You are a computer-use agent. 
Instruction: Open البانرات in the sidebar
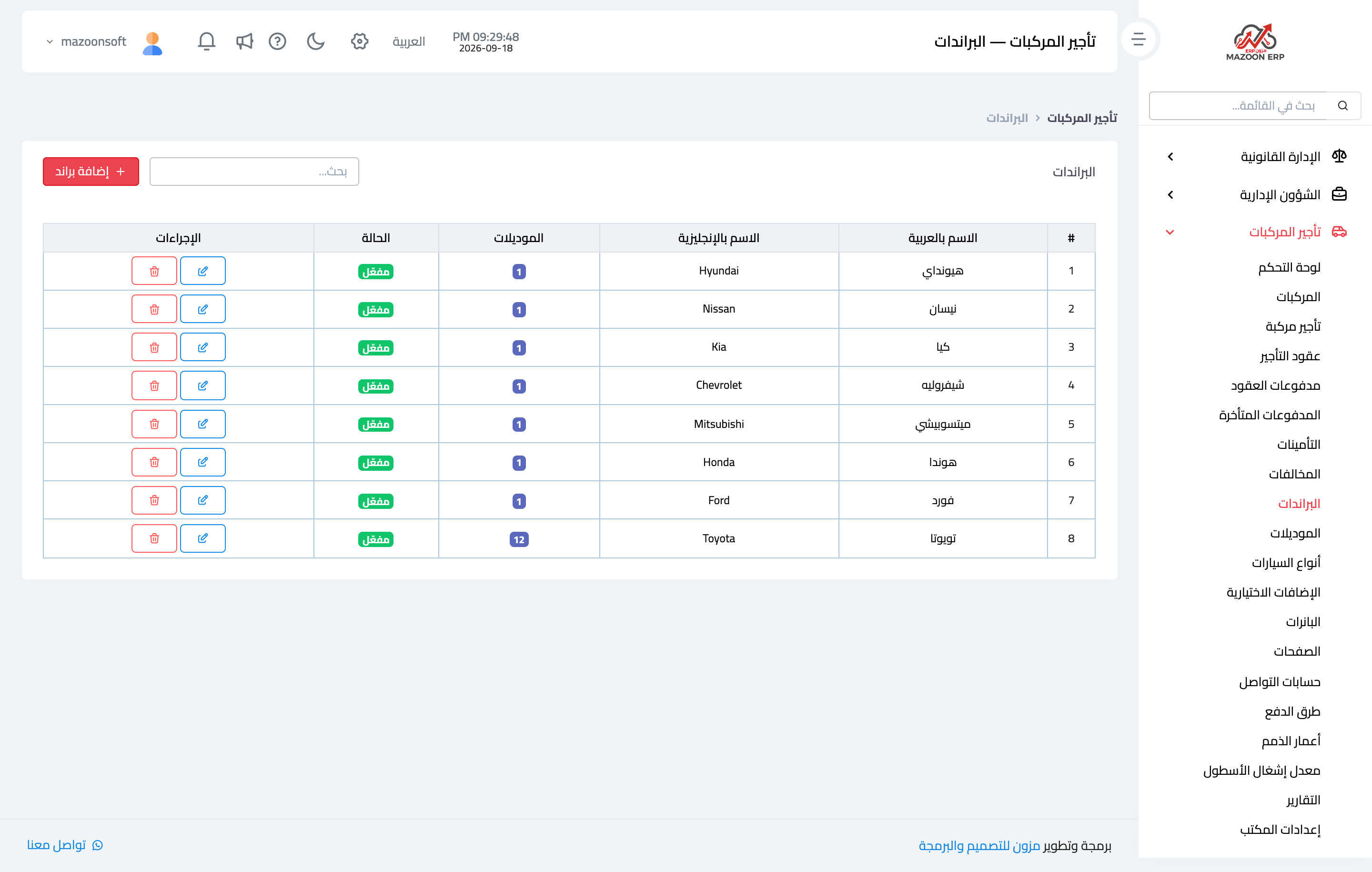[x=1303, y=622]
